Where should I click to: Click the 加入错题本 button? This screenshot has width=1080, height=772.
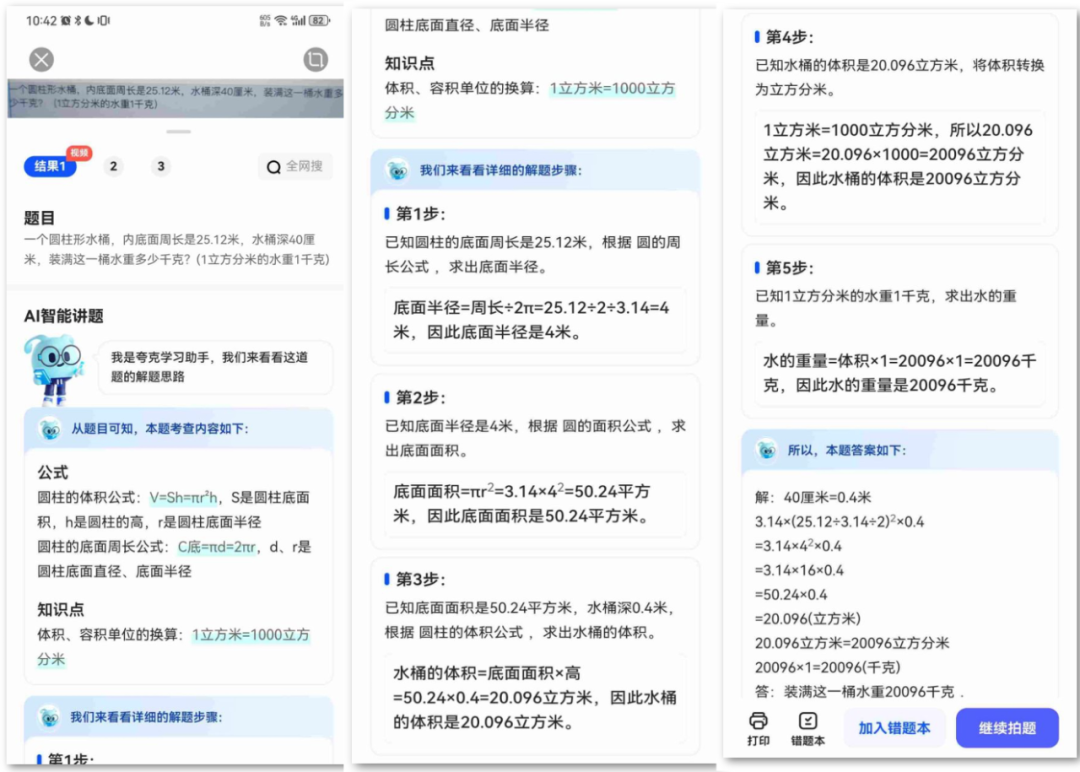coord(894,728)
